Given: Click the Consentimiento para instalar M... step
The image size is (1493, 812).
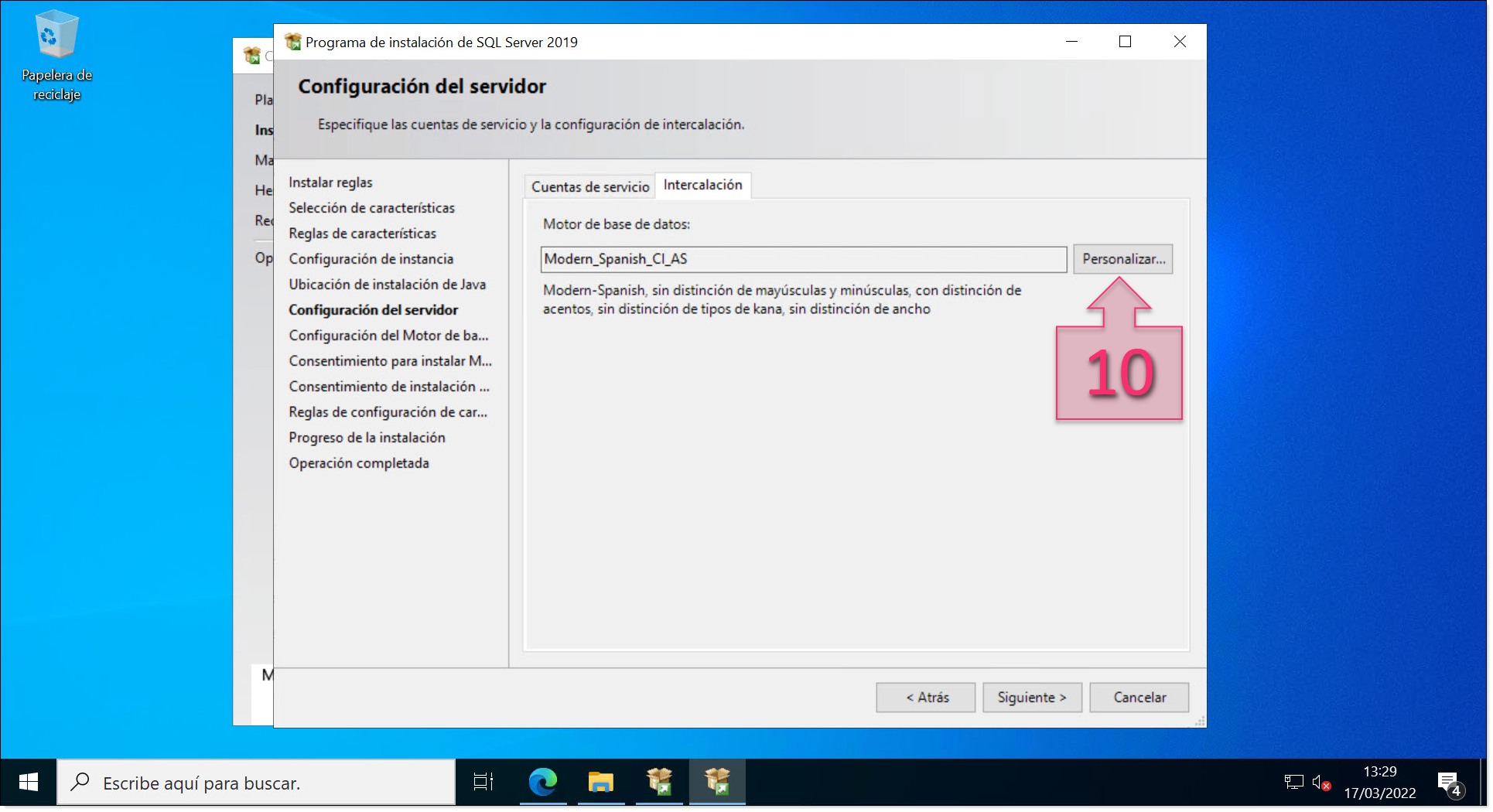Looking at the screenshot, I should 391,361.
